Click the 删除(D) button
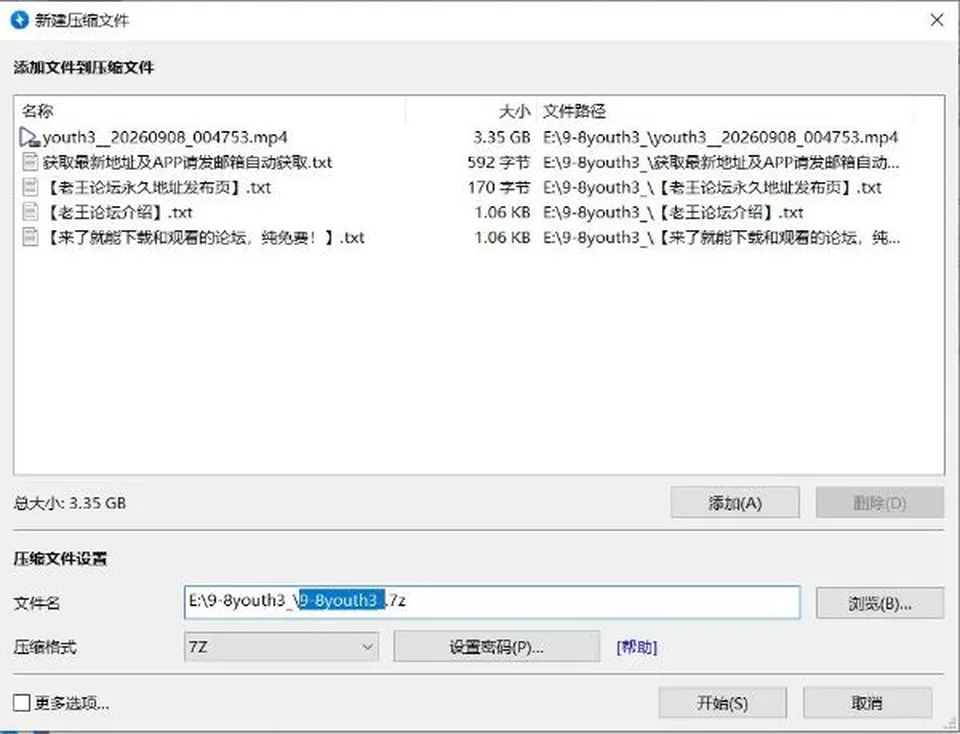The width and height of the screenshot is (960, 734). (x=879, y=503)
